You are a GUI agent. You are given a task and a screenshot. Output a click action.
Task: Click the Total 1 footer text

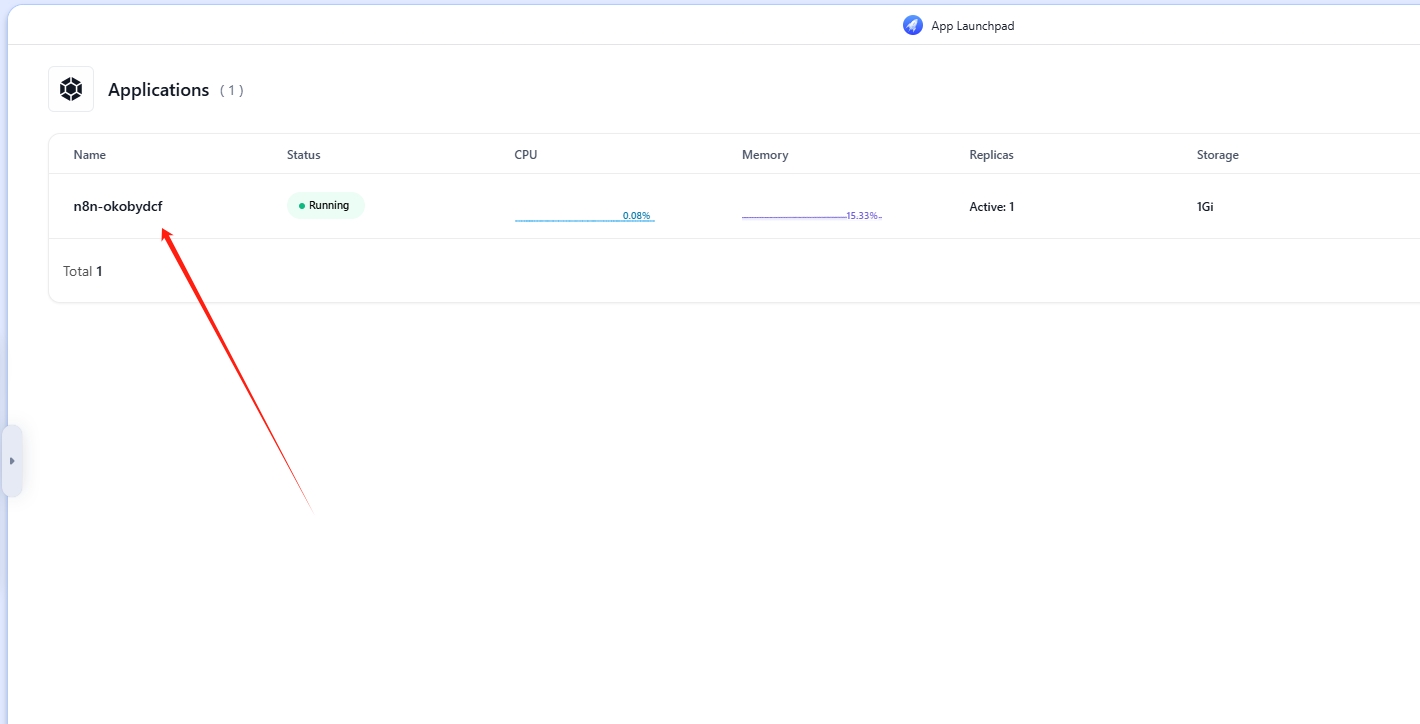(x=83, y=271)
